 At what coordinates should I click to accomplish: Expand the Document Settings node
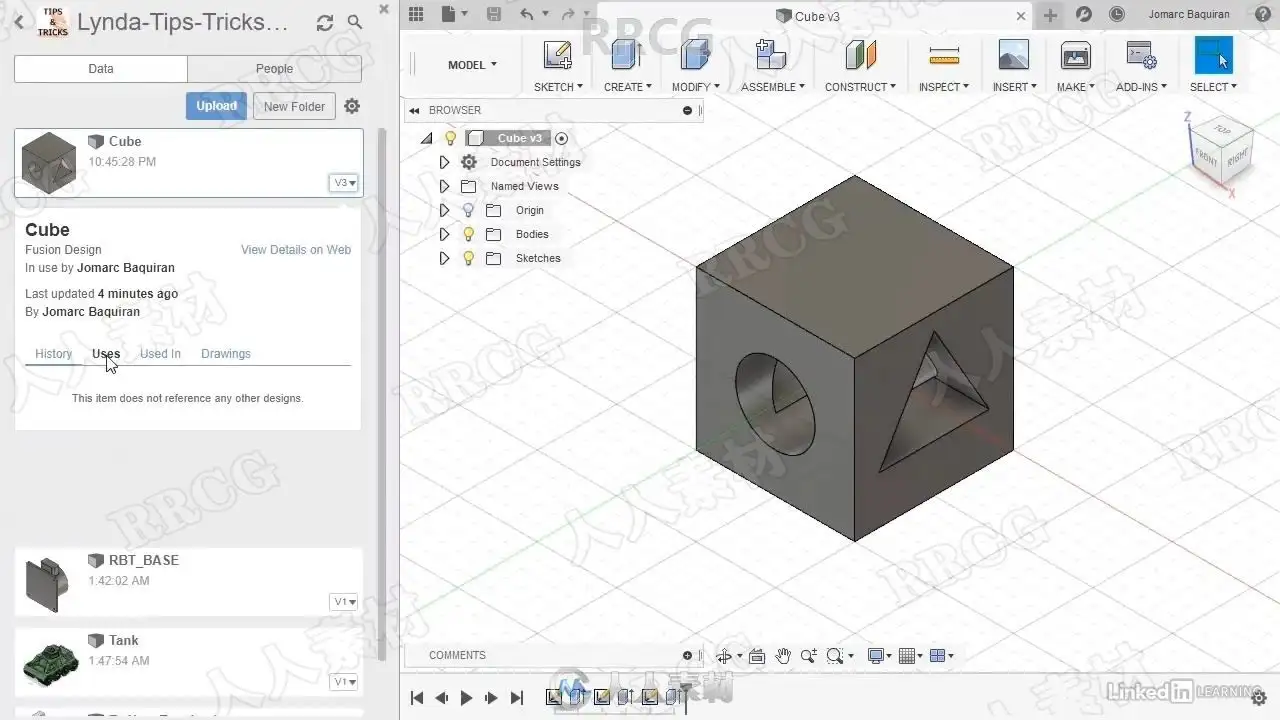[444, 162]
